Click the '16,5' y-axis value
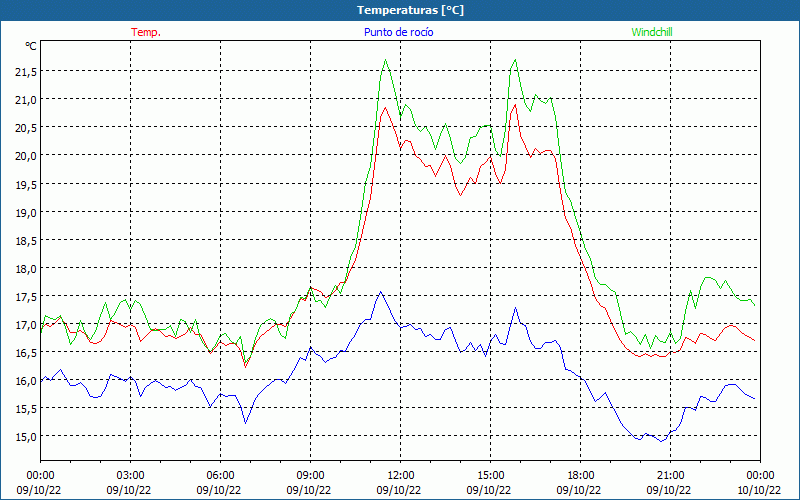 click(26, 353)
